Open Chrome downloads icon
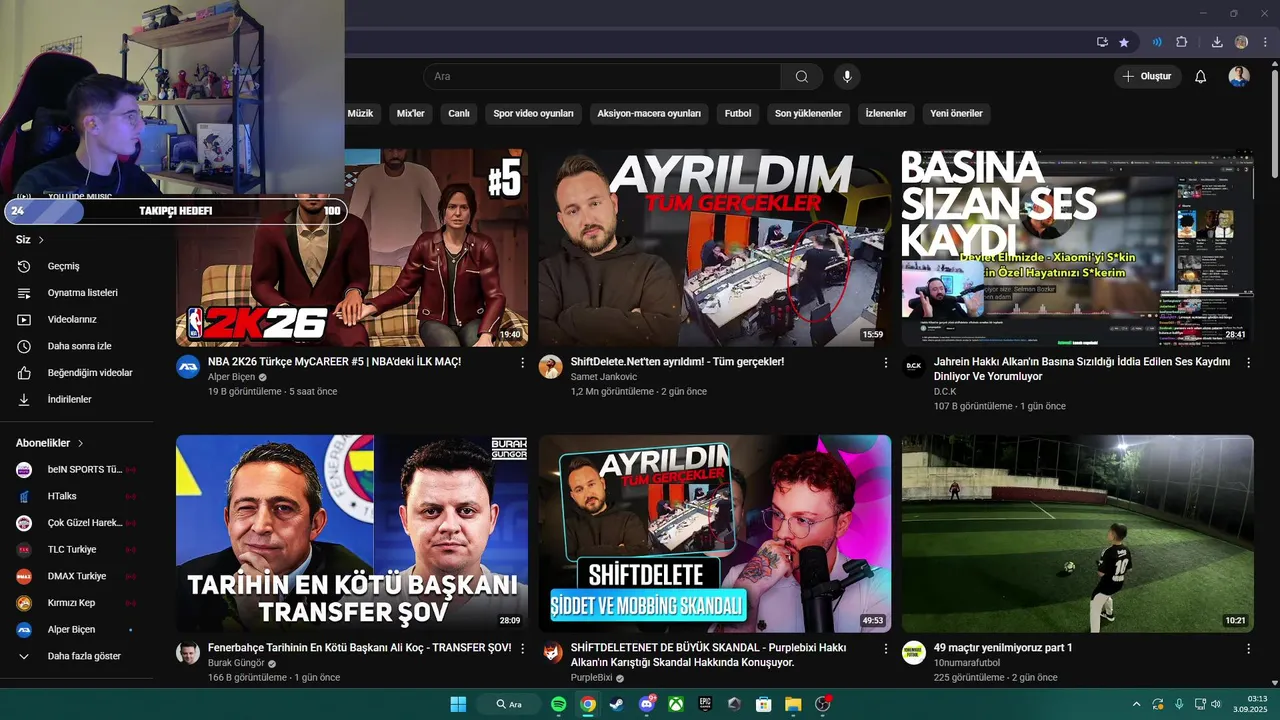Screen dimensions: 1280x720 click(x=1217, y=42)
